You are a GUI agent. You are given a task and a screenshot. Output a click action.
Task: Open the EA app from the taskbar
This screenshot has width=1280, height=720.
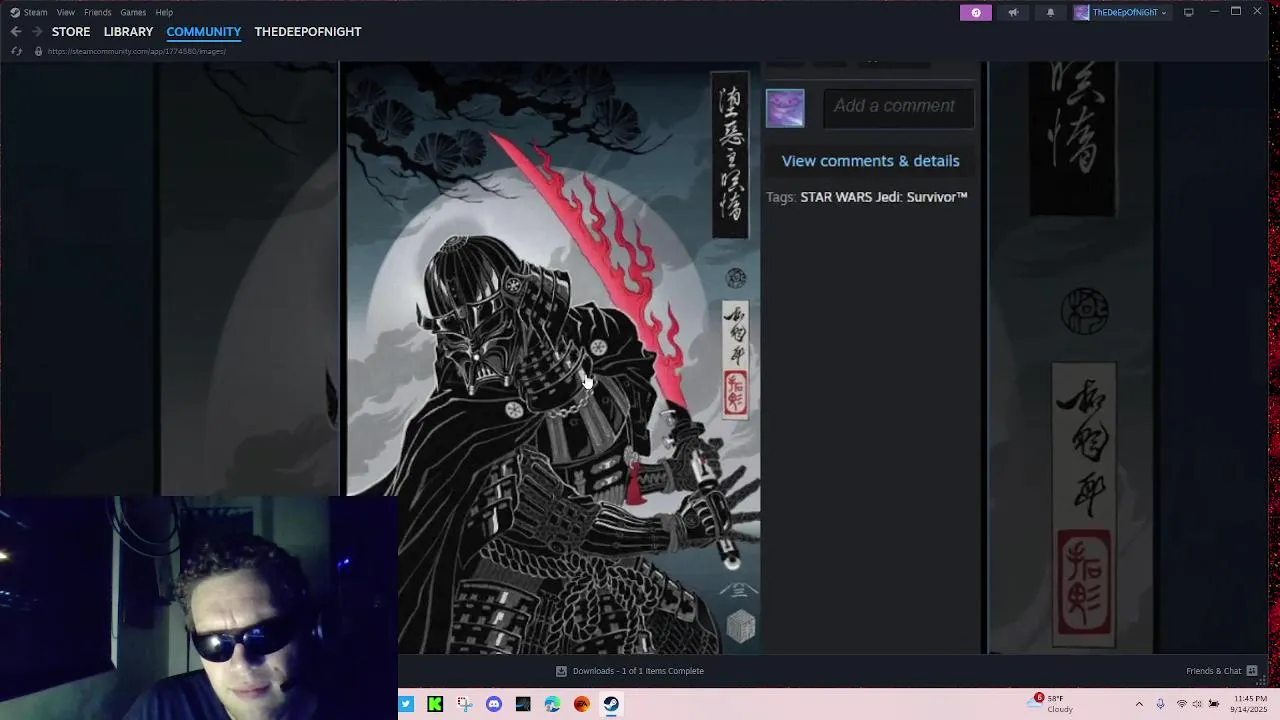point(582,704)
